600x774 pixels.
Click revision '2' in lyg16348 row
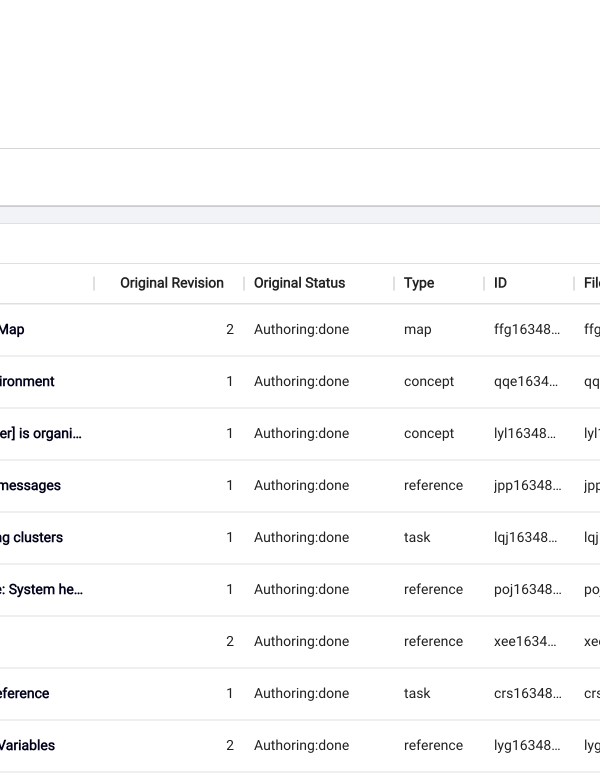(230, 745)
